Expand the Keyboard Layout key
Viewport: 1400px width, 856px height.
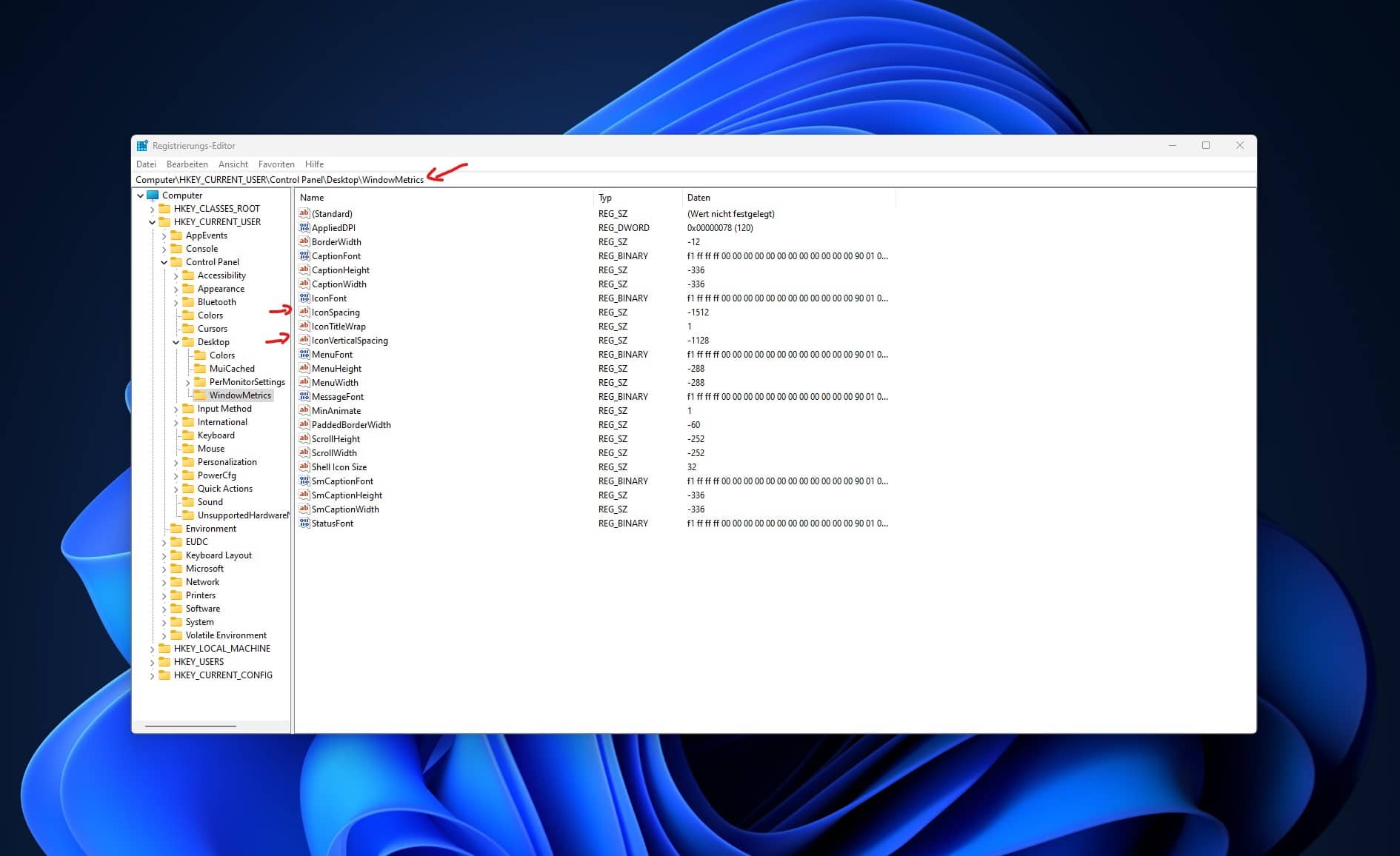pyautogui.click(x=164, y=556)
